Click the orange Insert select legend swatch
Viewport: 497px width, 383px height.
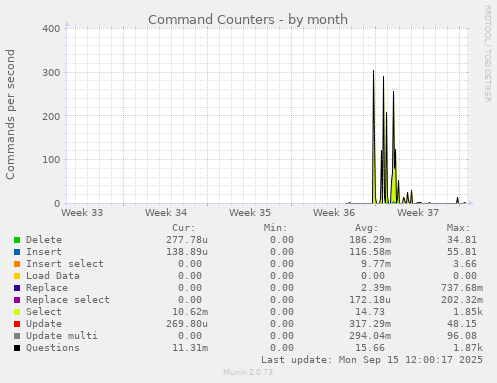tap(17, 264)
